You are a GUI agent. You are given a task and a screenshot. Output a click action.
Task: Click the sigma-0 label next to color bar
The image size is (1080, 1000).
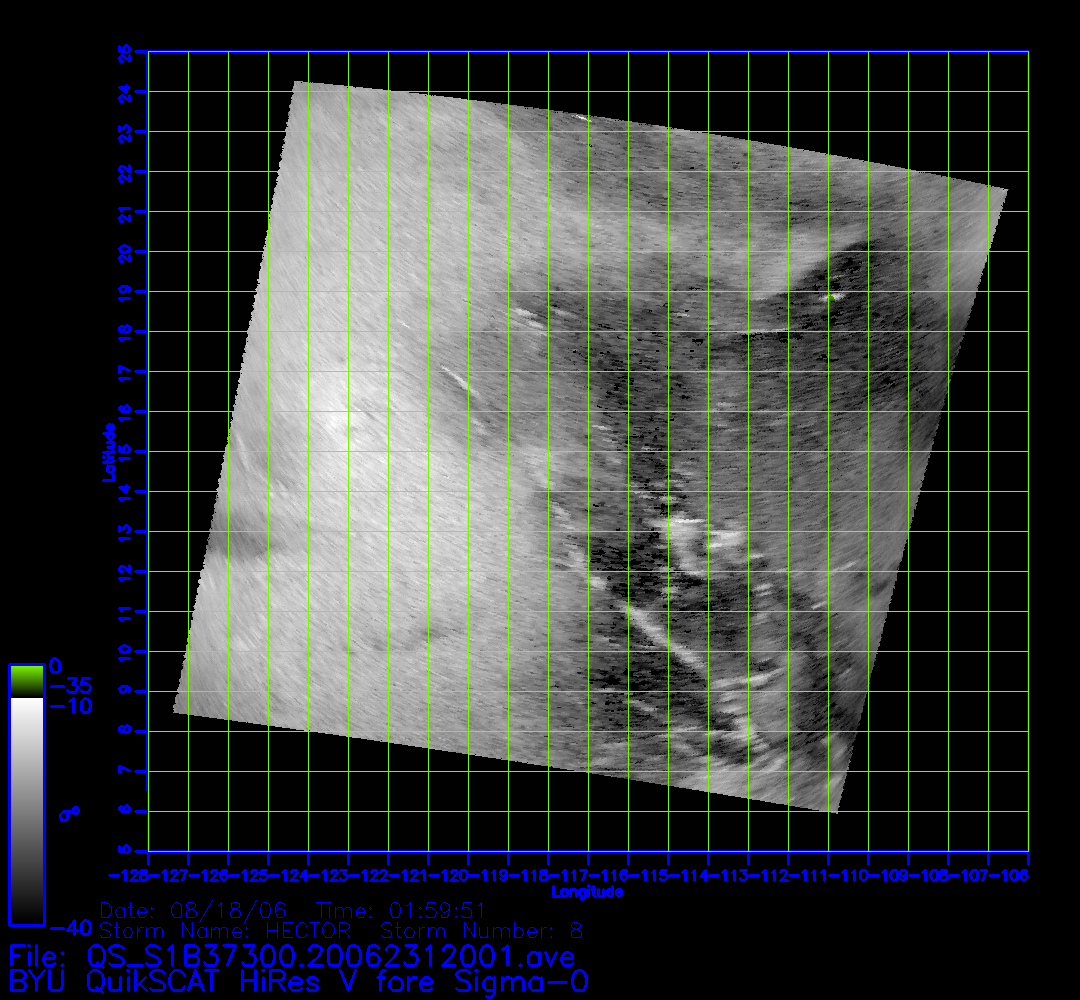pos(69,814)
